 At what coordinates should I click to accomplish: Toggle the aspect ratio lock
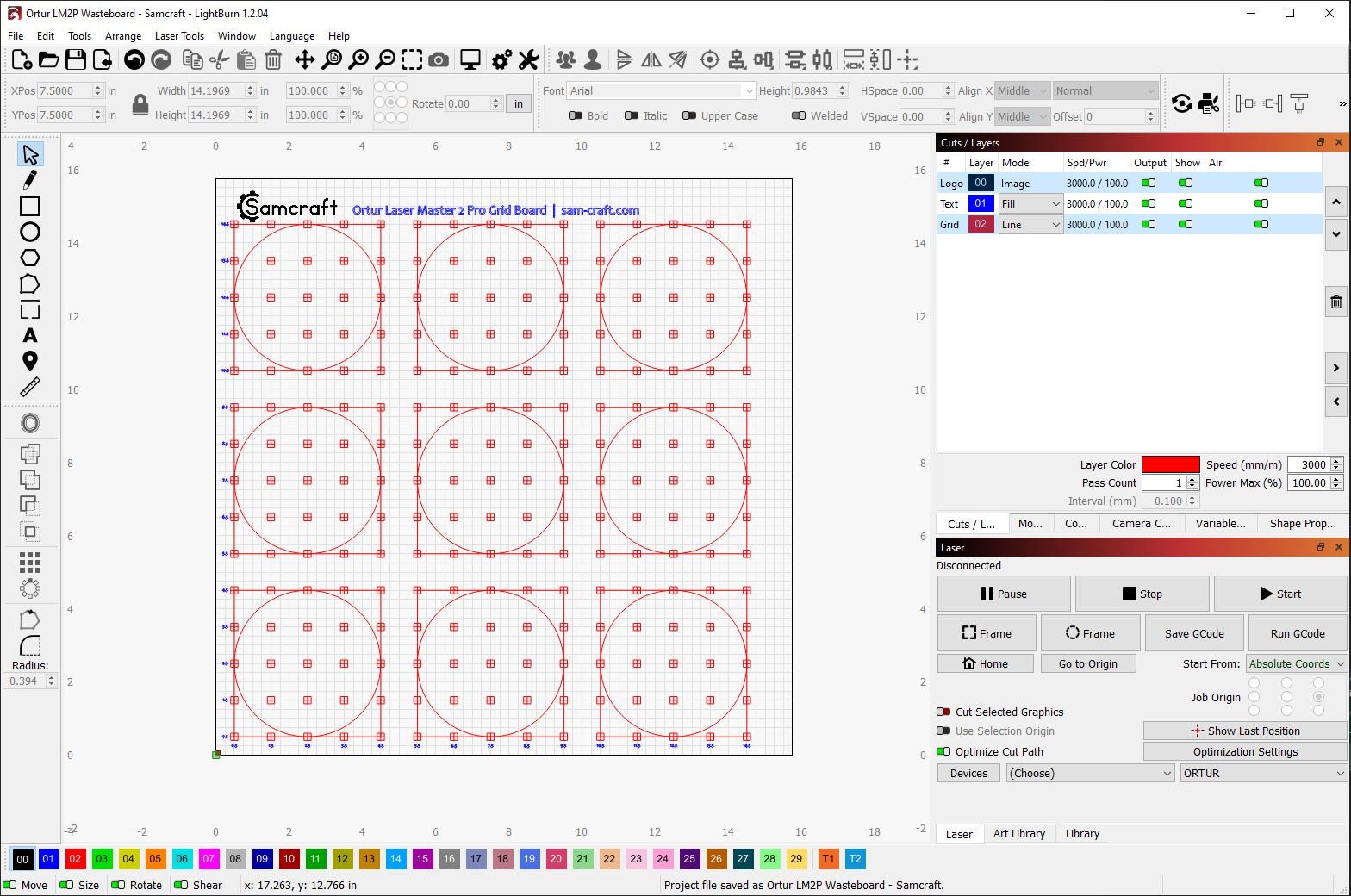140,104
